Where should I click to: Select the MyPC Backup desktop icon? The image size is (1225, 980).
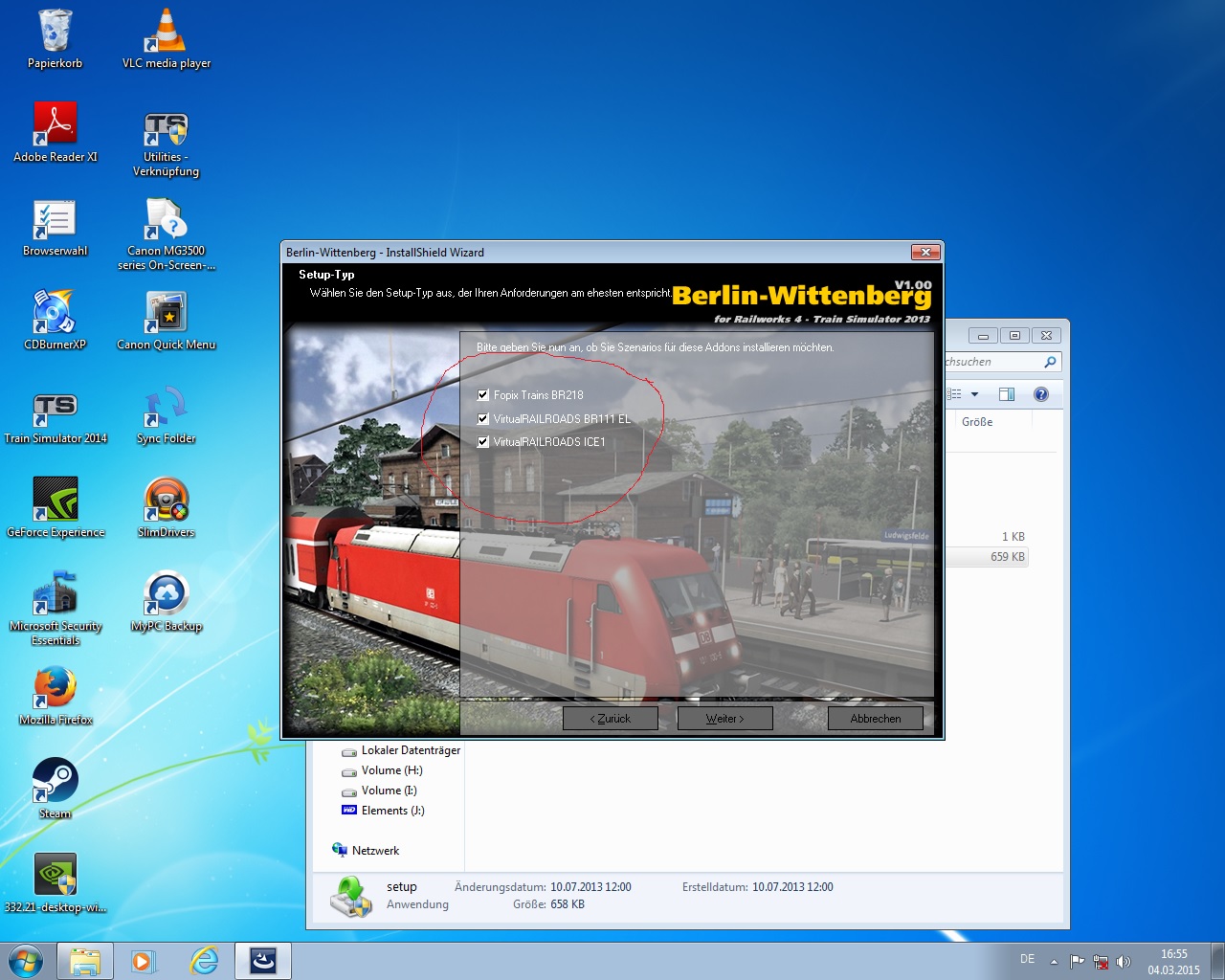(x=167, y=602)
